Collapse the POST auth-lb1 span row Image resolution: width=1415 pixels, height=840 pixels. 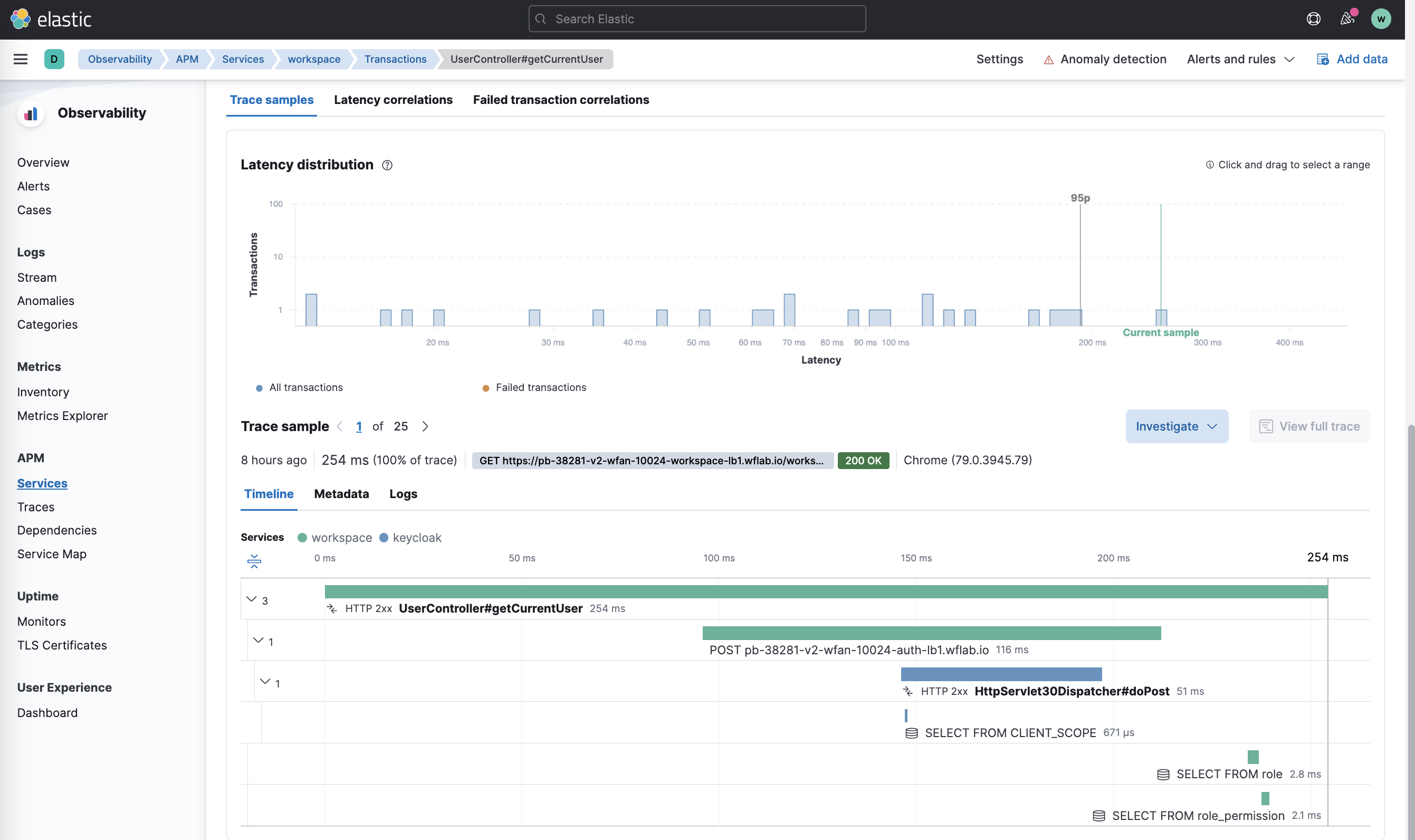coord(258,640)
